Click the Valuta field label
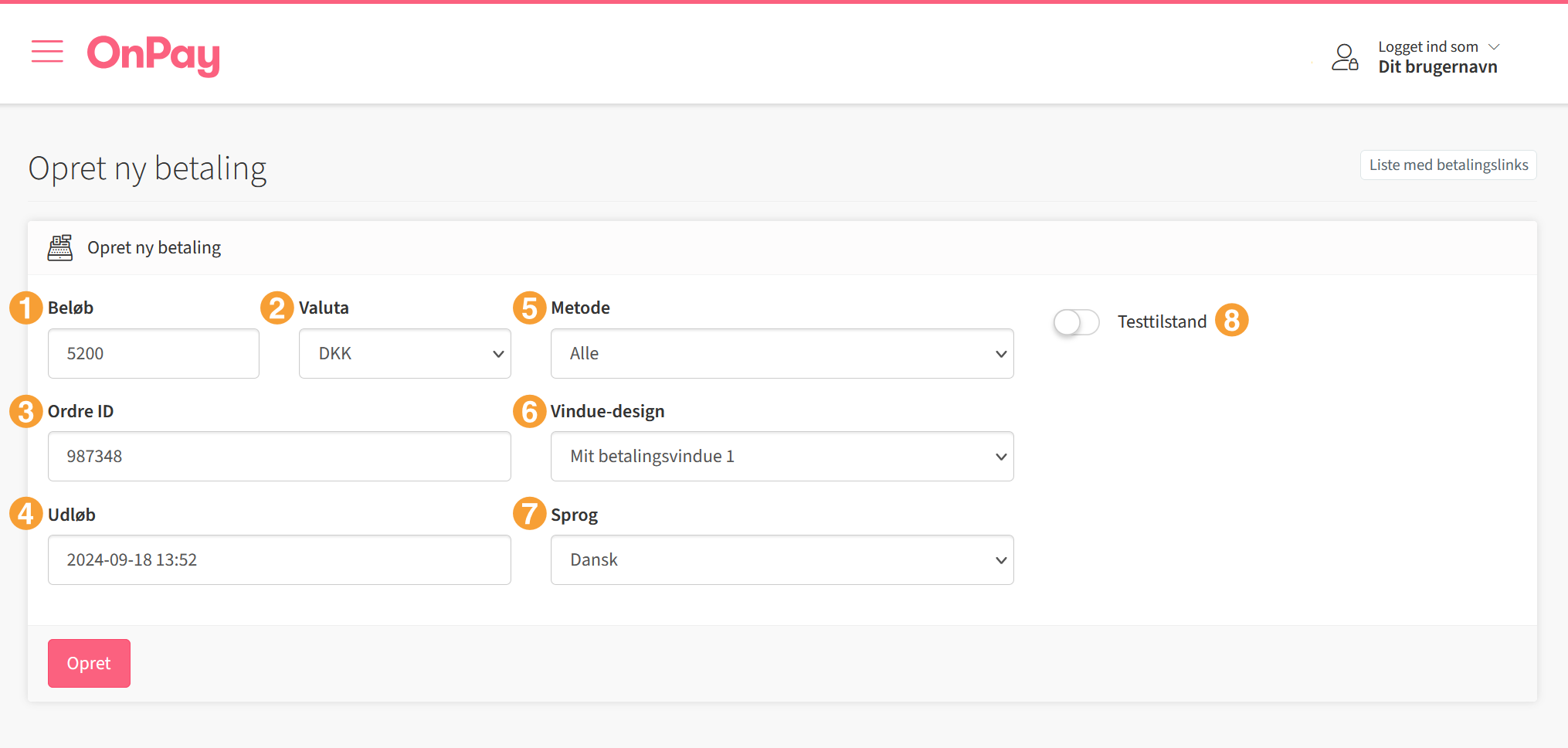1568x748 pixels. point(324,308)
